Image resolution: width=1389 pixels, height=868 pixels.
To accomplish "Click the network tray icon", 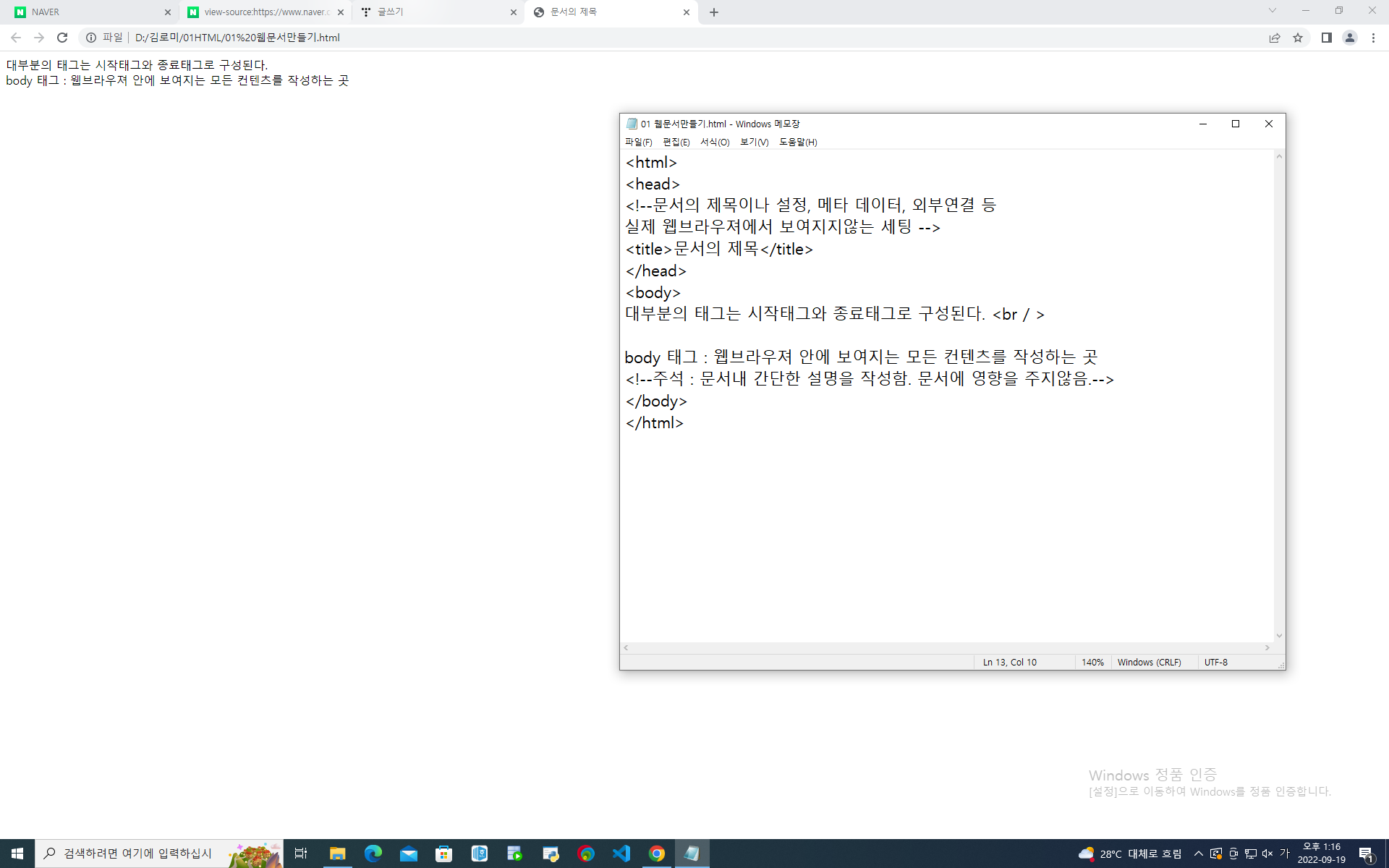I will 1250,854.
